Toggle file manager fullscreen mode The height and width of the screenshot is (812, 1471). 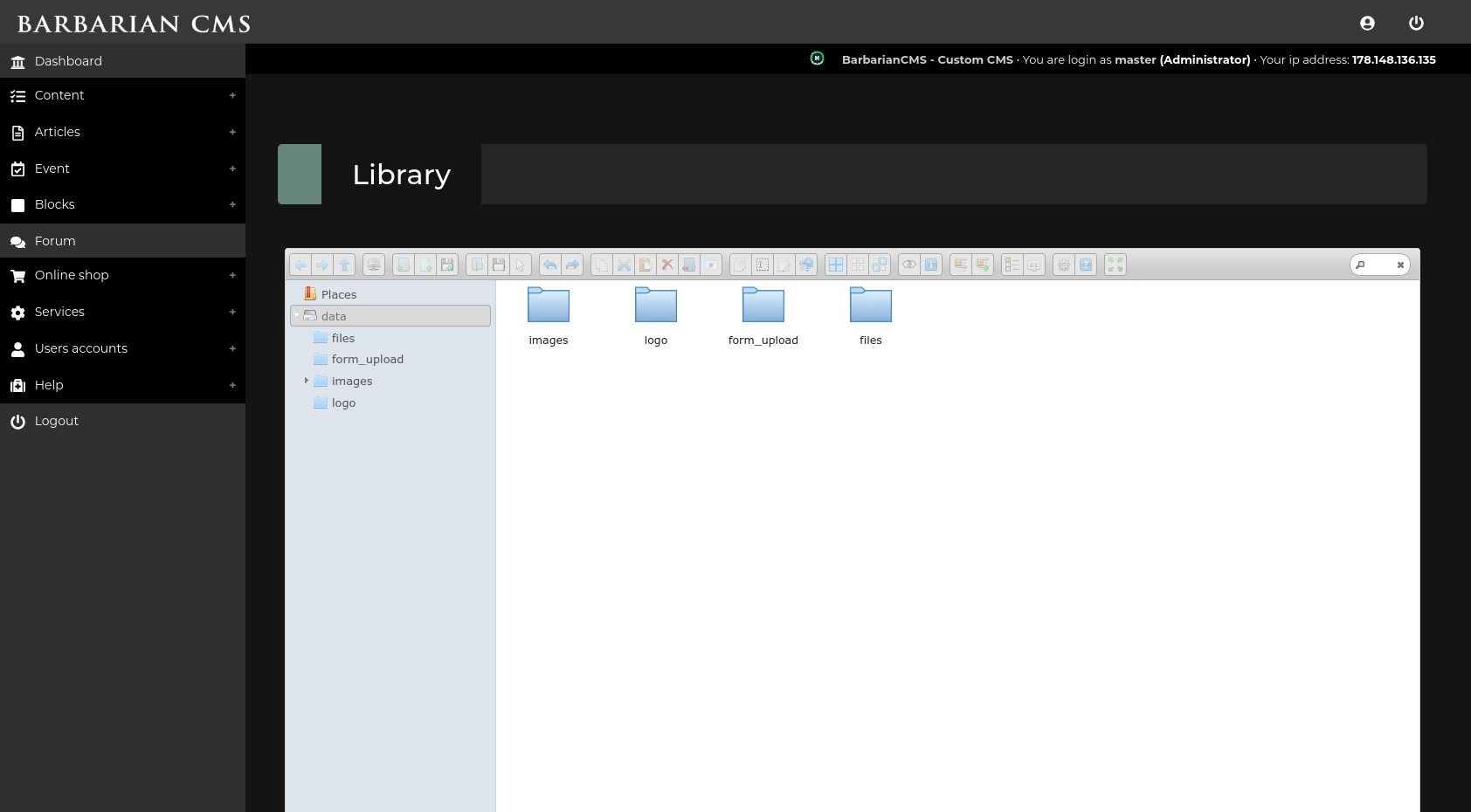[1115, 265]
